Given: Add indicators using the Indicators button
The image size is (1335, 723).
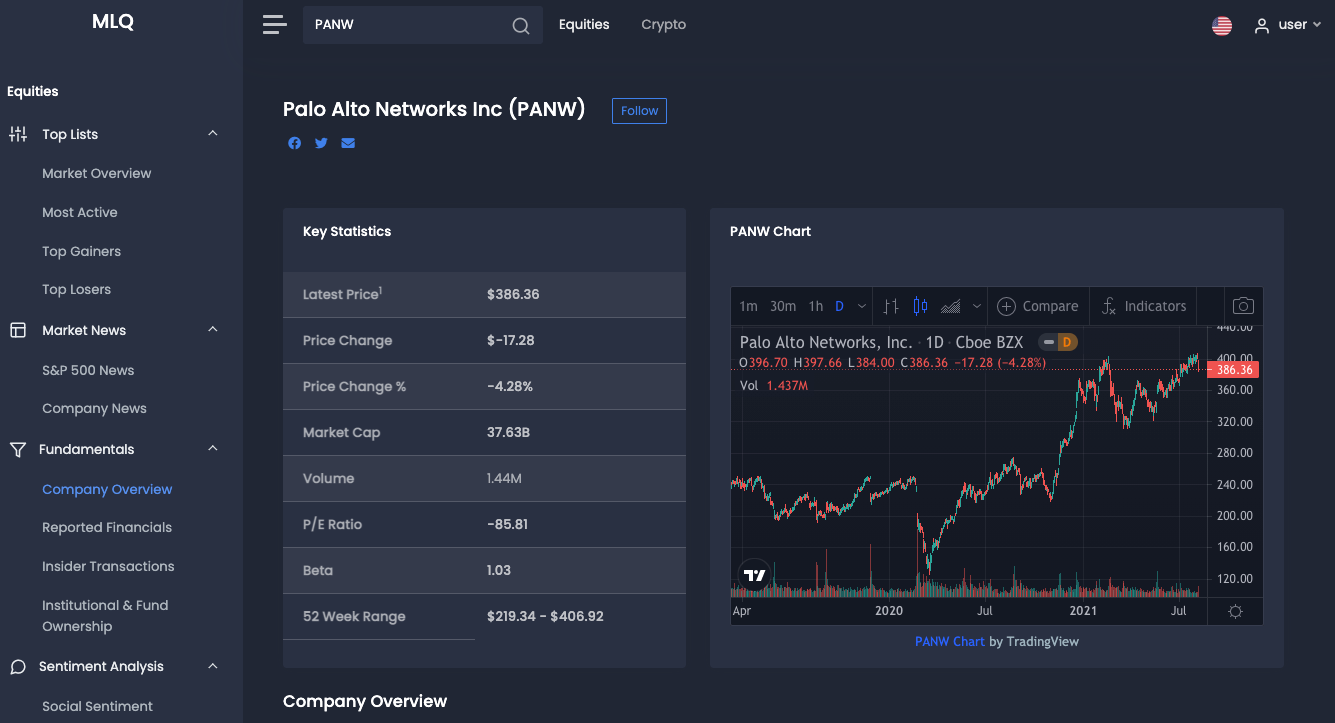Looking at the screenshot, I should pos(1143,306).
